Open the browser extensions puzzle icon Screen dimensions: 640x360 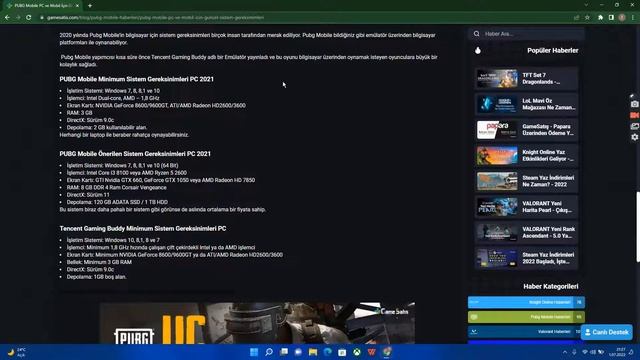pyautogui.click(x=600, y=18)
